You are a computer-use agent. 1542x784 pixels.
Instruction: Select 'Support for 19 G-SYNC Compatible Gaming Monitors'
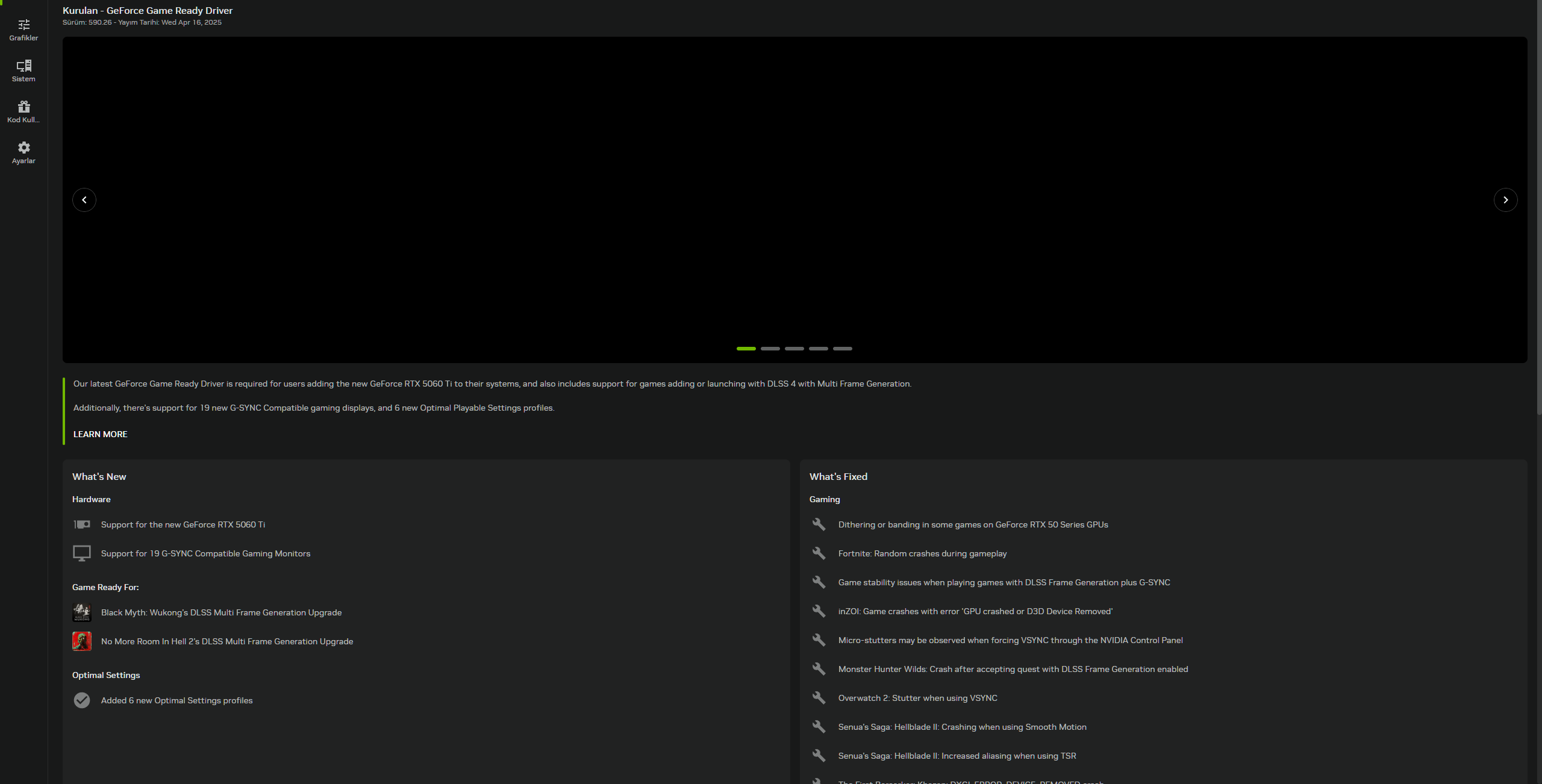click(x=206, y=553)
